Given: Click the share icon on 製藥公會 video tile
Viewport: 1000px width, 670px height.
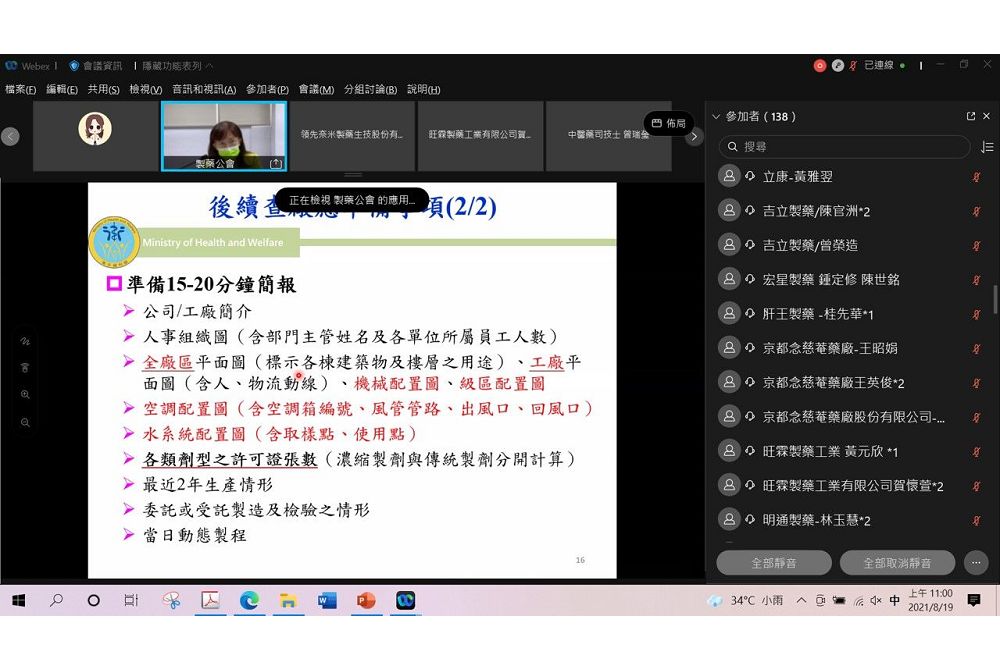Looking at the screenshot, I should point(276,164).
